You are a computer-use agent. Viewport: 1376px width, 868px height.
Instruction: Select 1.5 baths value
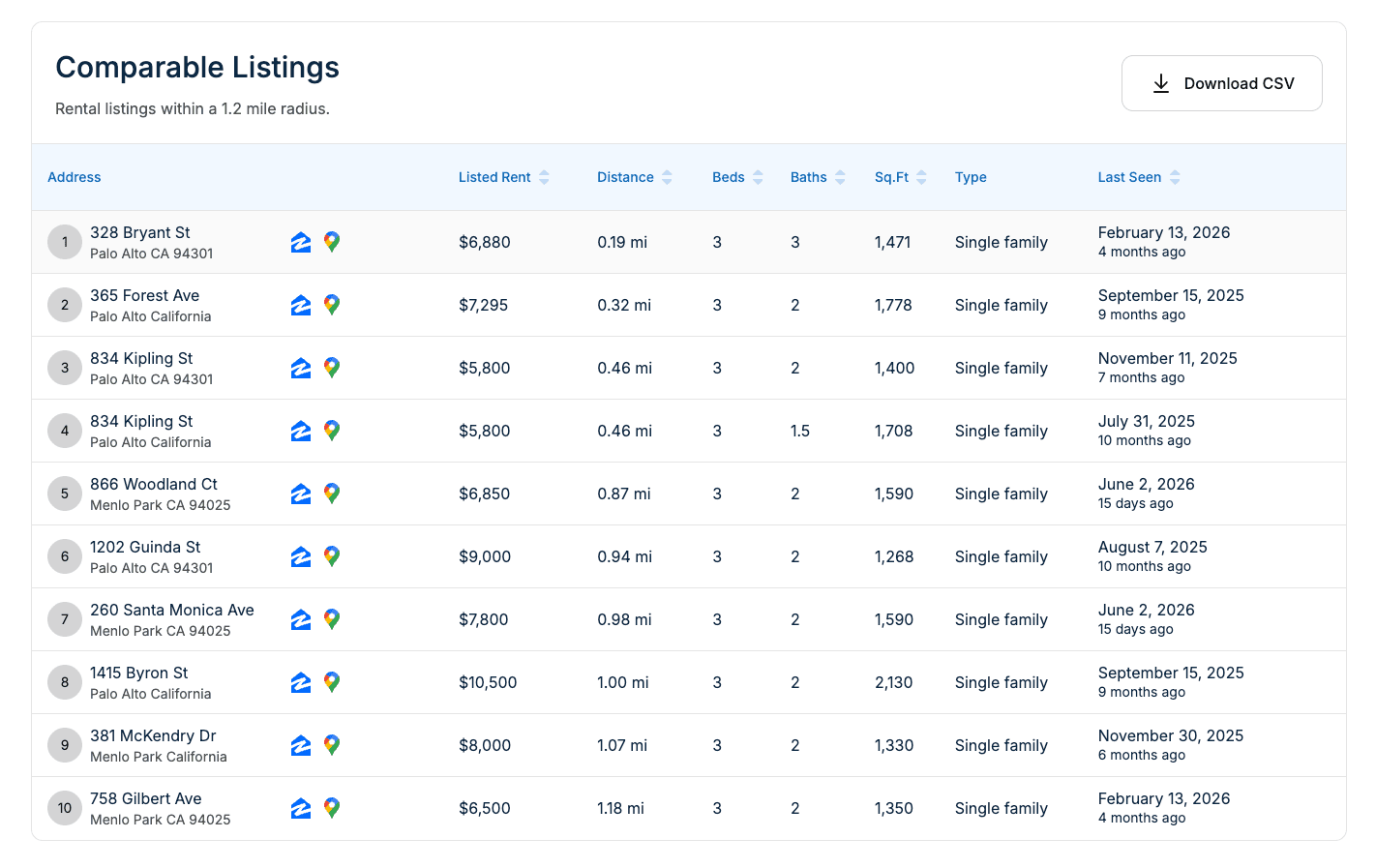800,431
